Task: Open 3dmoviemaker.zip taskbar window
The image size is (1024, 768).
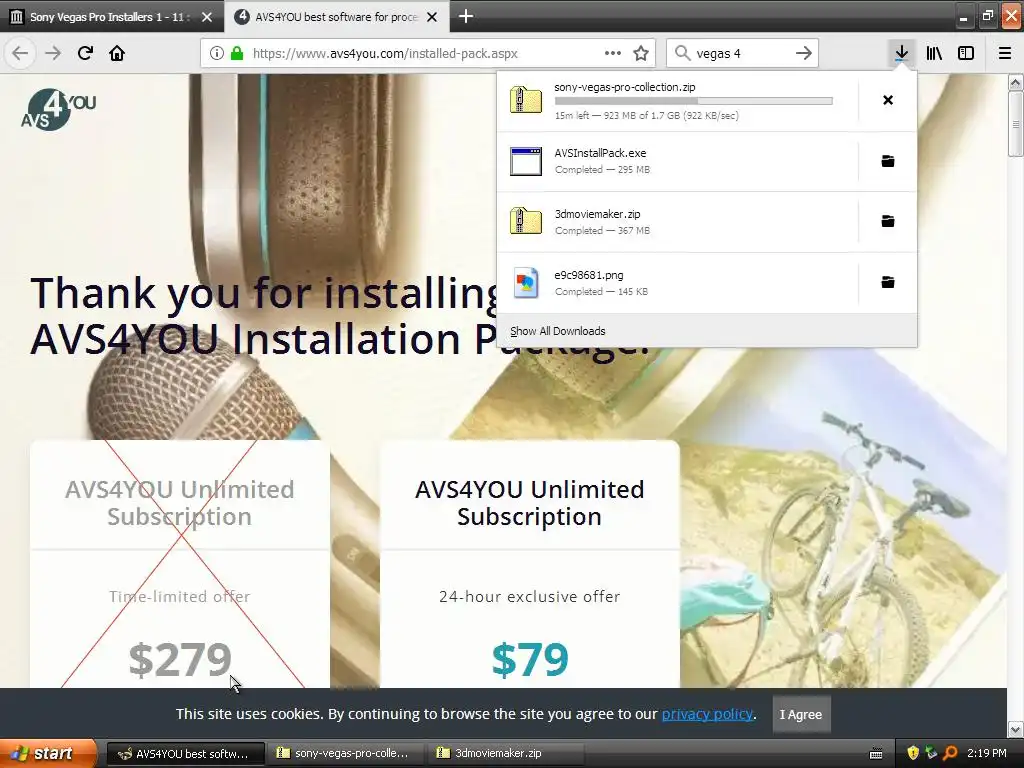Action: click(504, 753)
